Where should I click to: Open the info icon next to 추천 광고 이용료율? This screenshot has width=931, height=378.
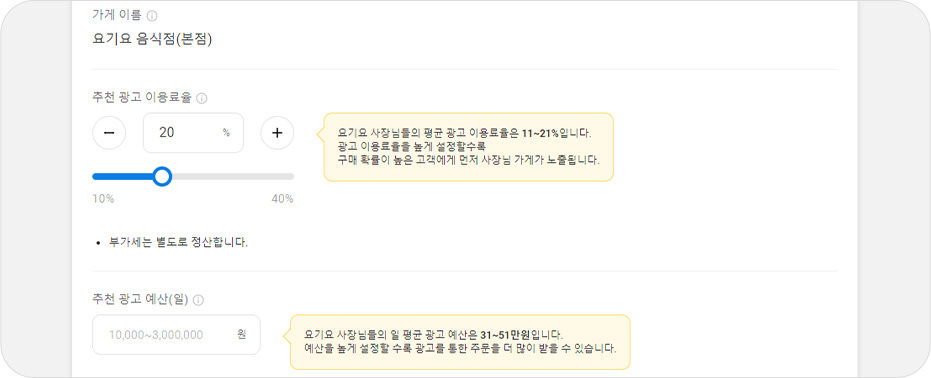point(201,99)
